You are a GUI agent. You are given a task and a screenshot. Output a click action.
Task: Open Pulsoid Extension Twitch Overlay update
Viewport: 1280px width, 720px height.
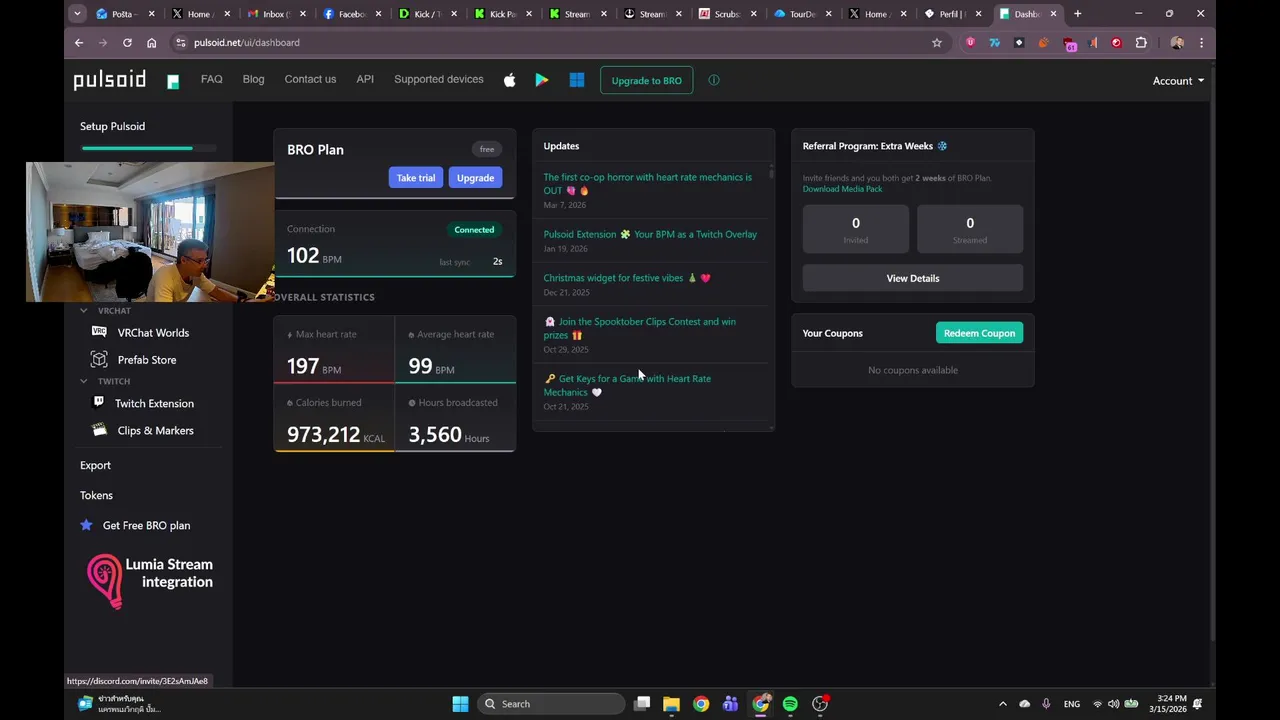[650, 234]
